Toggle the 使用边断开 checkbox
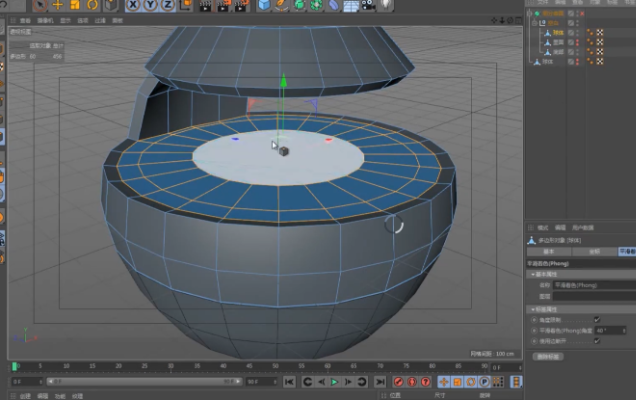Viewport: 636px width, 400px height. [x=597, y=339]
